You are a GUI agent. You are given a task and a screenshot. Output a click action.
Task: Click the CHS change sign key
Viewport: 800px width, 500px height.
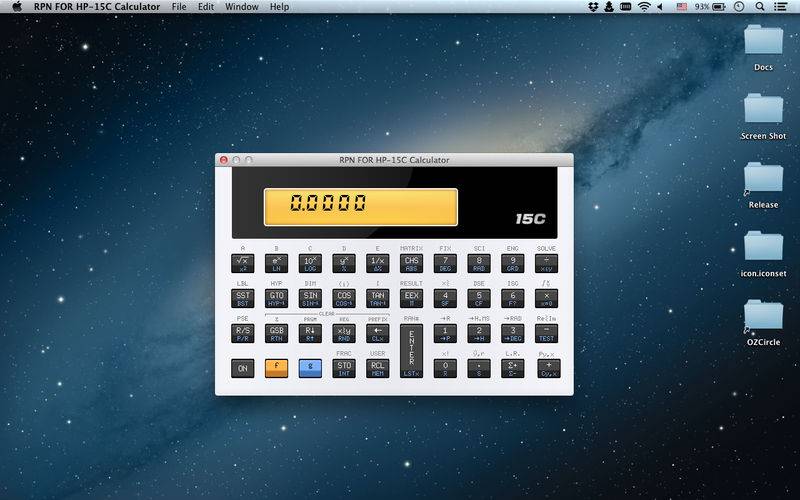click(411, 264)
